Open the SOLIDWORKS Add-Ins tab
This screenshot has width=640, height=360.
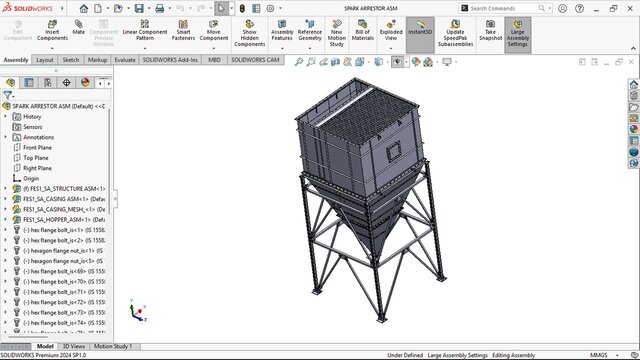[170, 60]
